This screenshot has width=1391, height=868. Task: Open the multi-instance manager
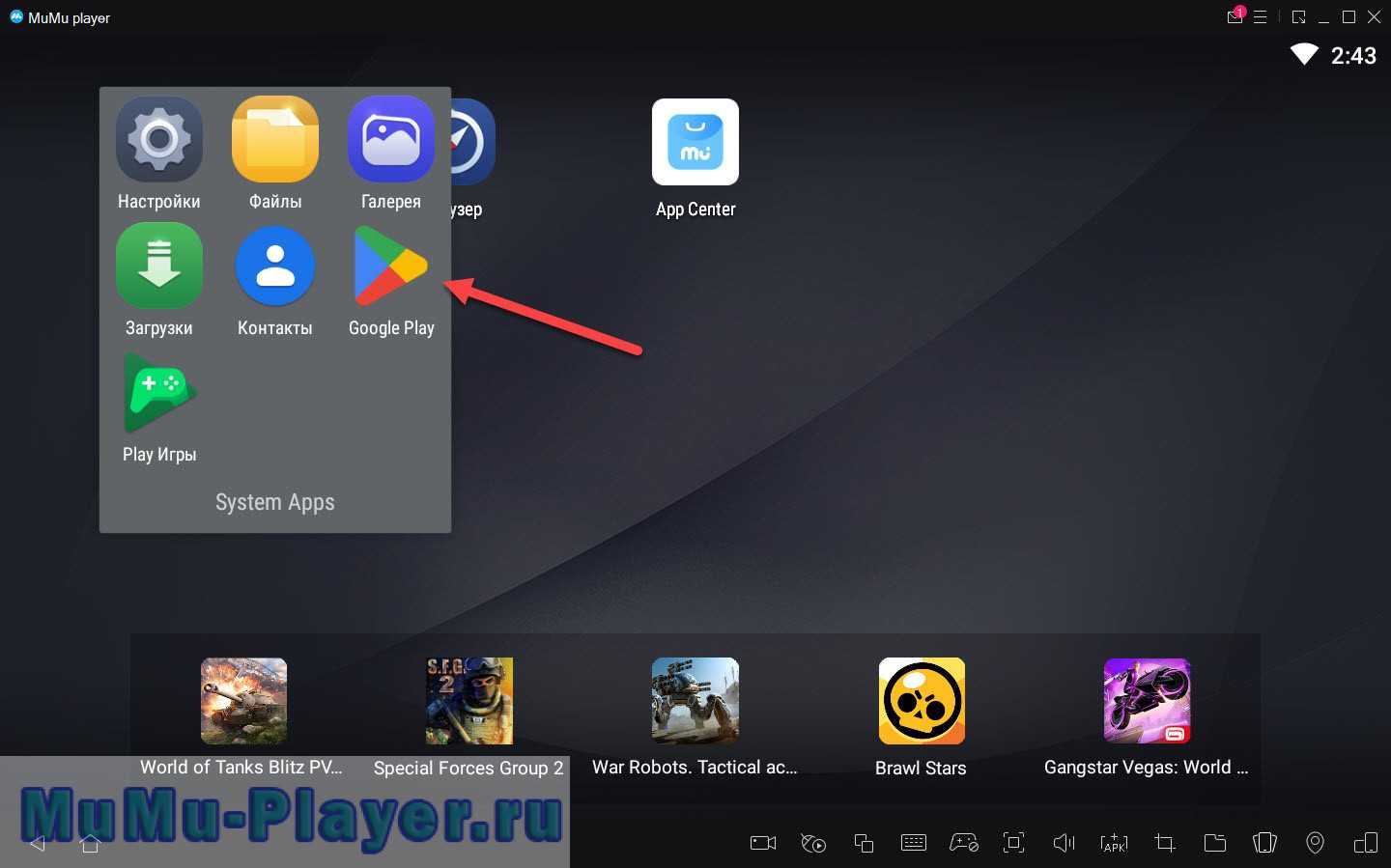click(x=864, y=843)
